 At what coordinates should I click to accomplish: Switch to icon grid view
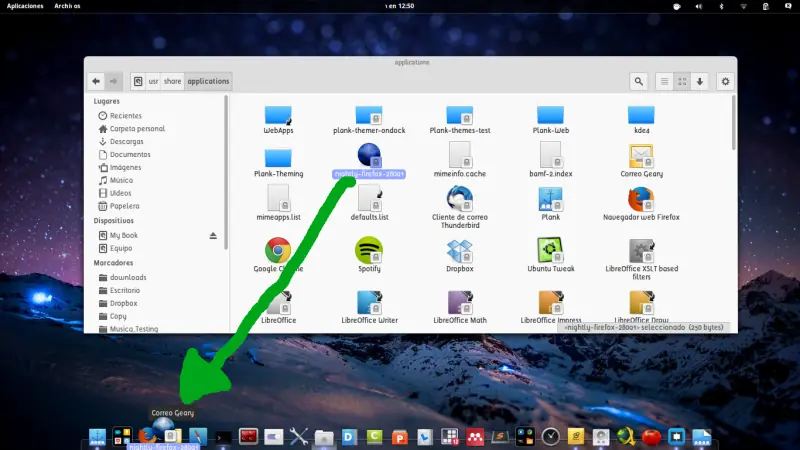click(682, 81)
